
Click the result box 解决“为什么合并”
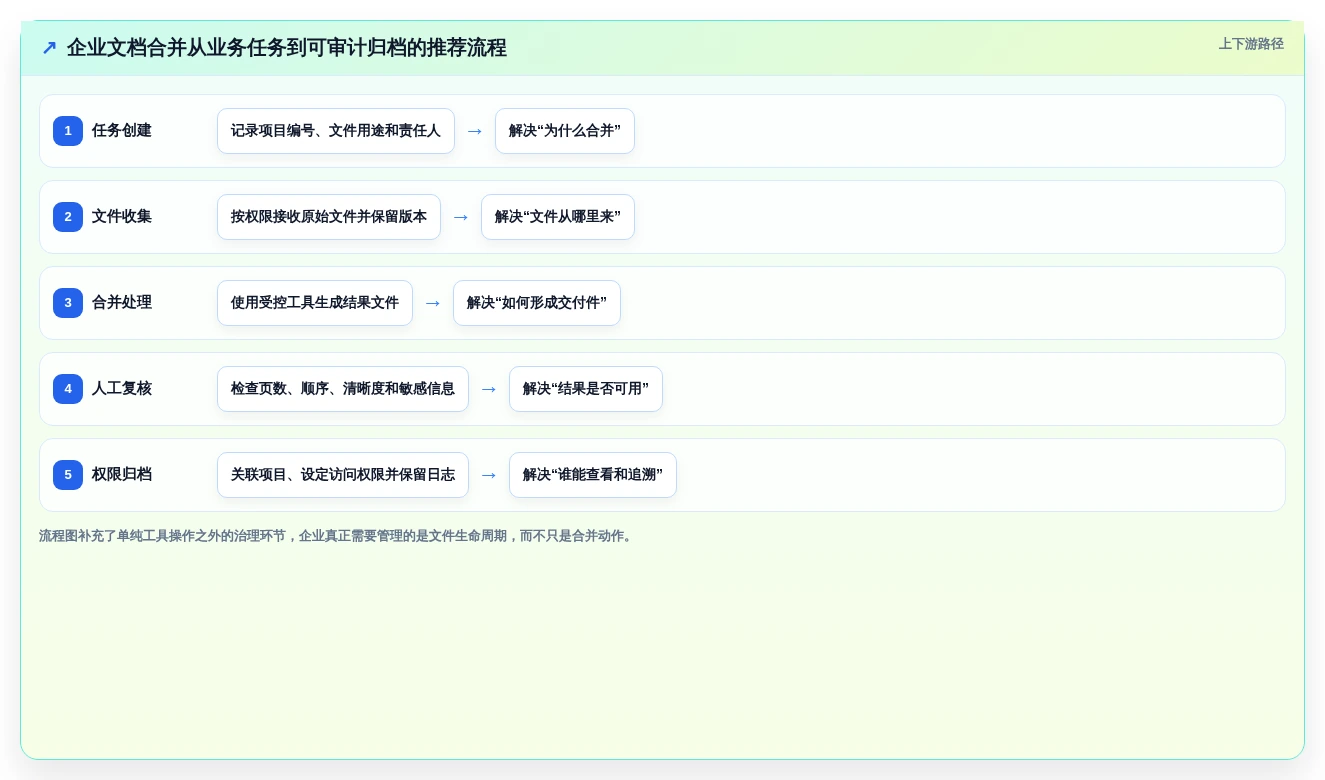click(x=565, y=131)
